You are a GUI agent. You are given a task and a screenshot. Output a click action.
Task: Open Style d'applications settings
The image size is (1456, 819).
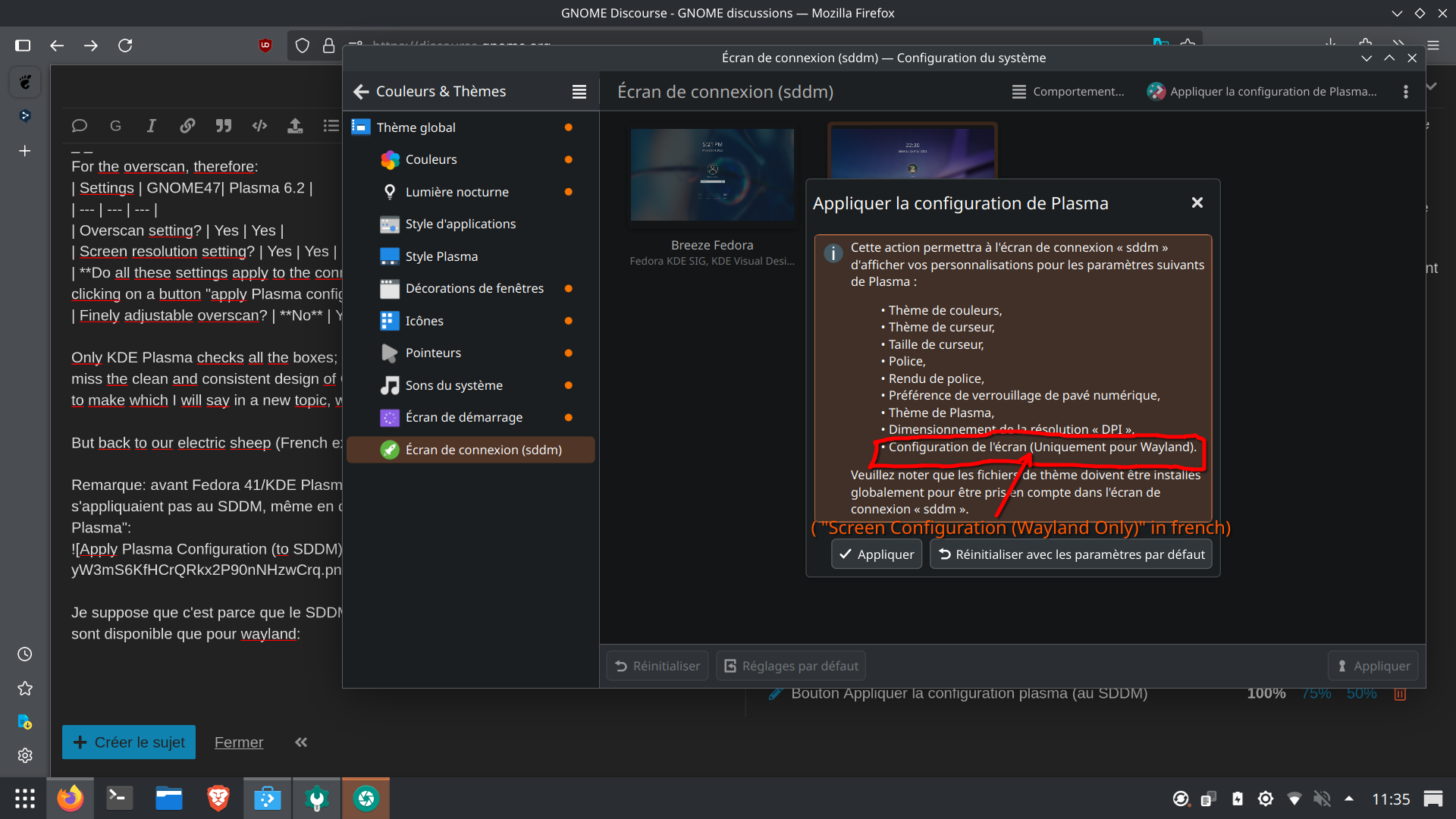470,224
